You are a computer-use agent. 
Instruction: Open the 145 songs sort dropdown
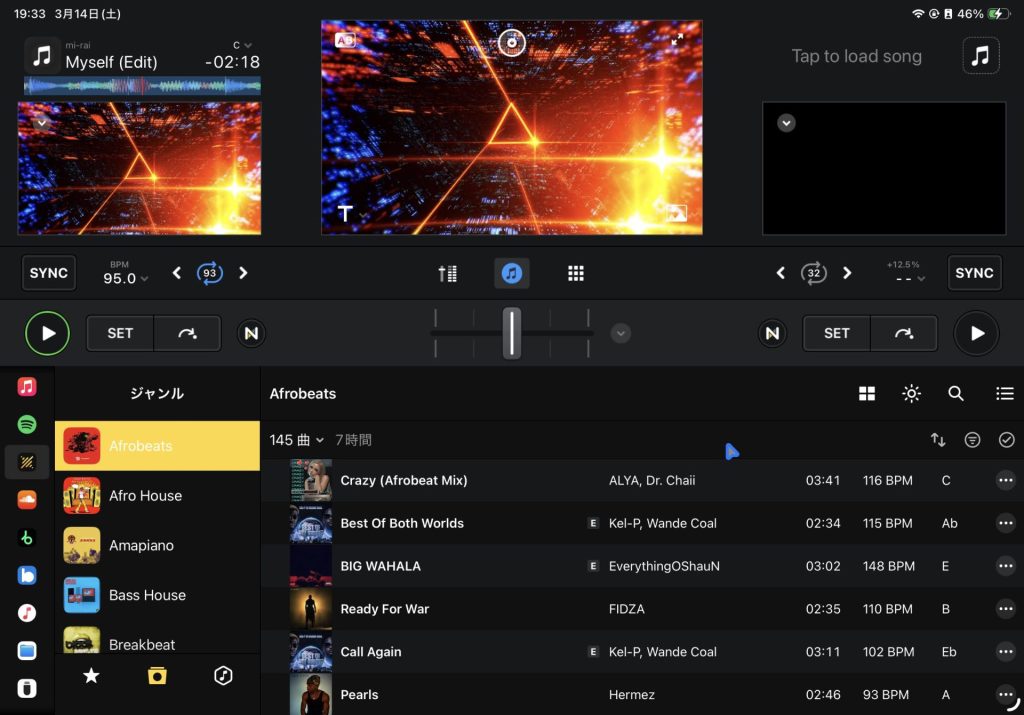point(297,440)
